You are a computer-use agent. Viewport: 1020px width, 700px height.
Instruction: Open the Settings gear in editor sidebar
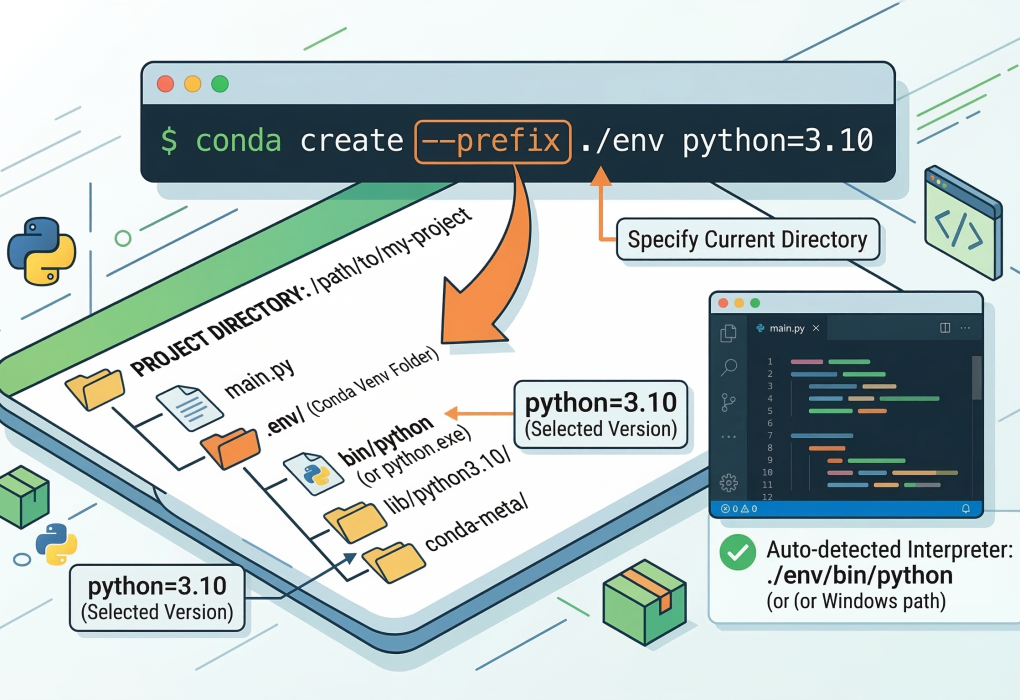pyautogui.click(x=729, y=482)
